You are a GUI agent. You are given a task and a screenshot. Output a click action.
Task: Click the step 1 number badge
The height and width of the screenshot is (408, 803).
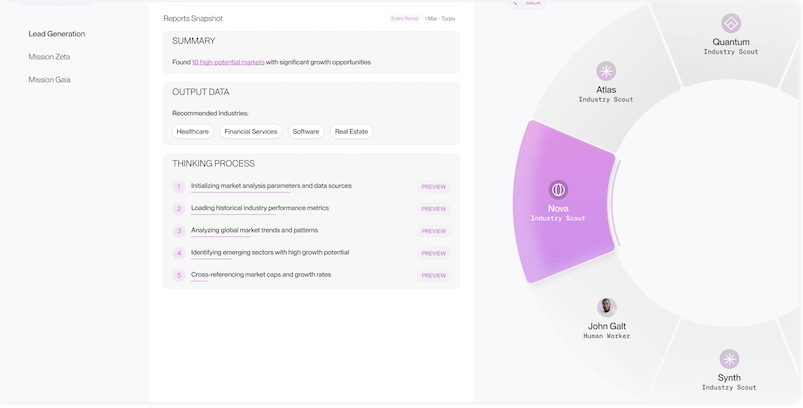pos(179,187)
